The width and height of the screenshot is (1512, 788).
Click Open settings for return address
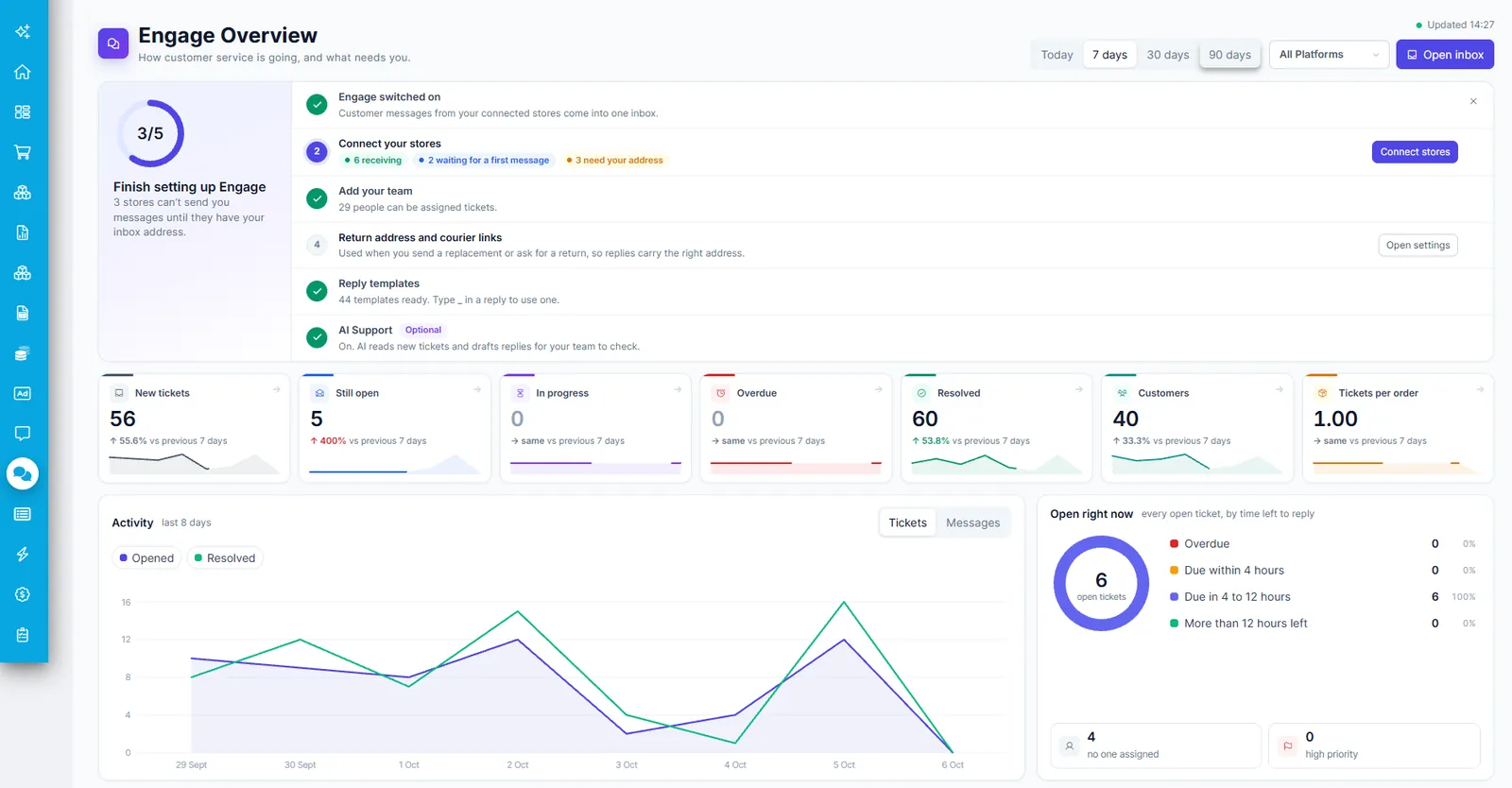tap(1417, 246)
